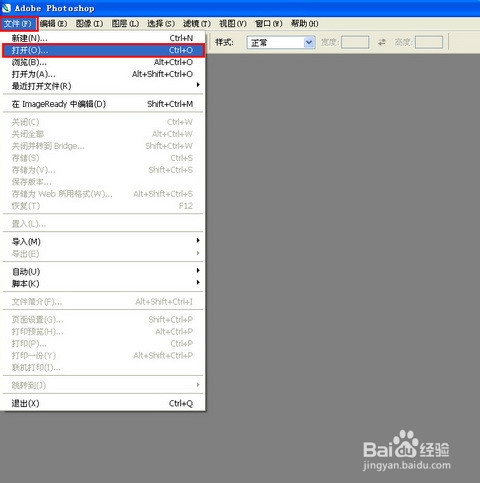
Task: Open the 图层(L) menu
Action: coord(125,24)
